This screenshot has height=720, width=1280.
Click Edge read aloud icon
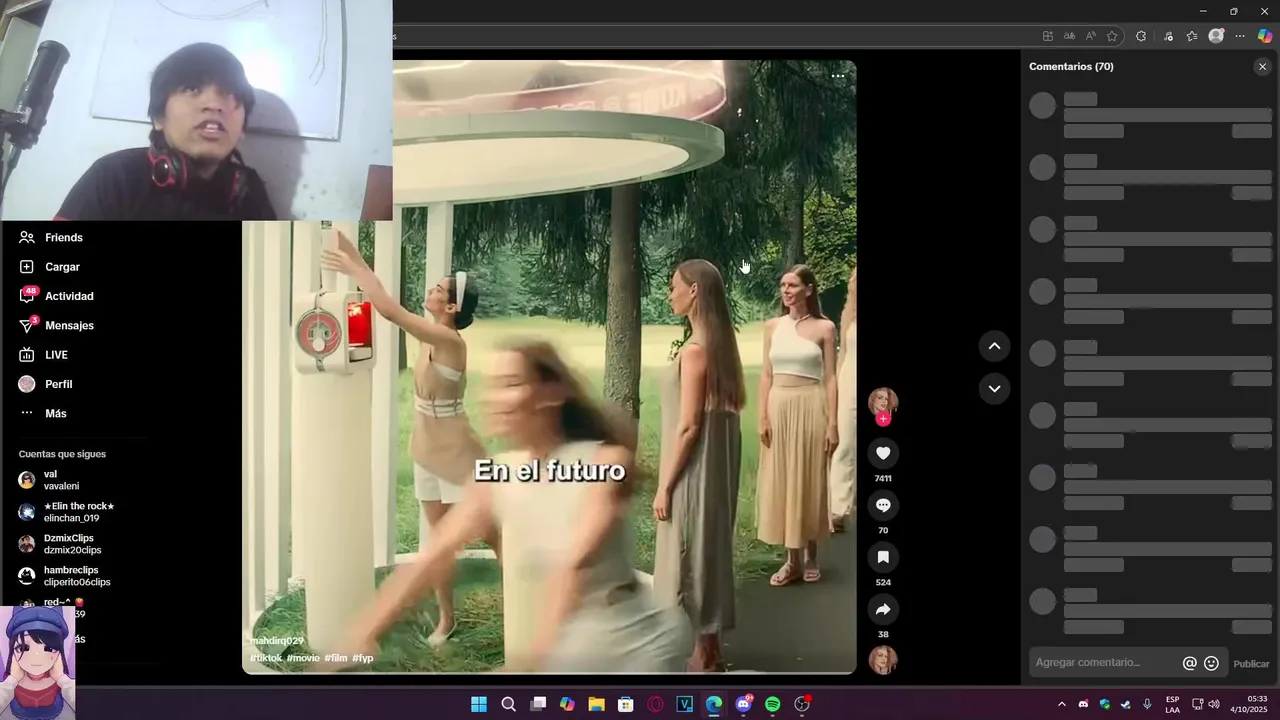(1091, 36)
